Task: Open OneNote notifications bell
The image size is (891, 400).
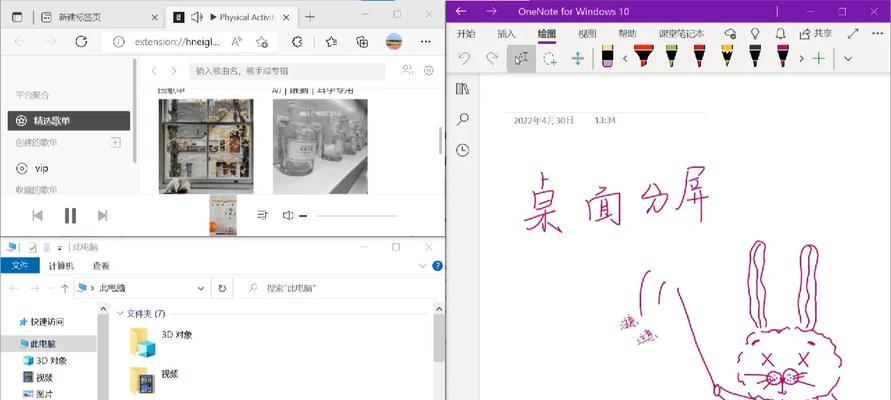Action: point(781,34)
